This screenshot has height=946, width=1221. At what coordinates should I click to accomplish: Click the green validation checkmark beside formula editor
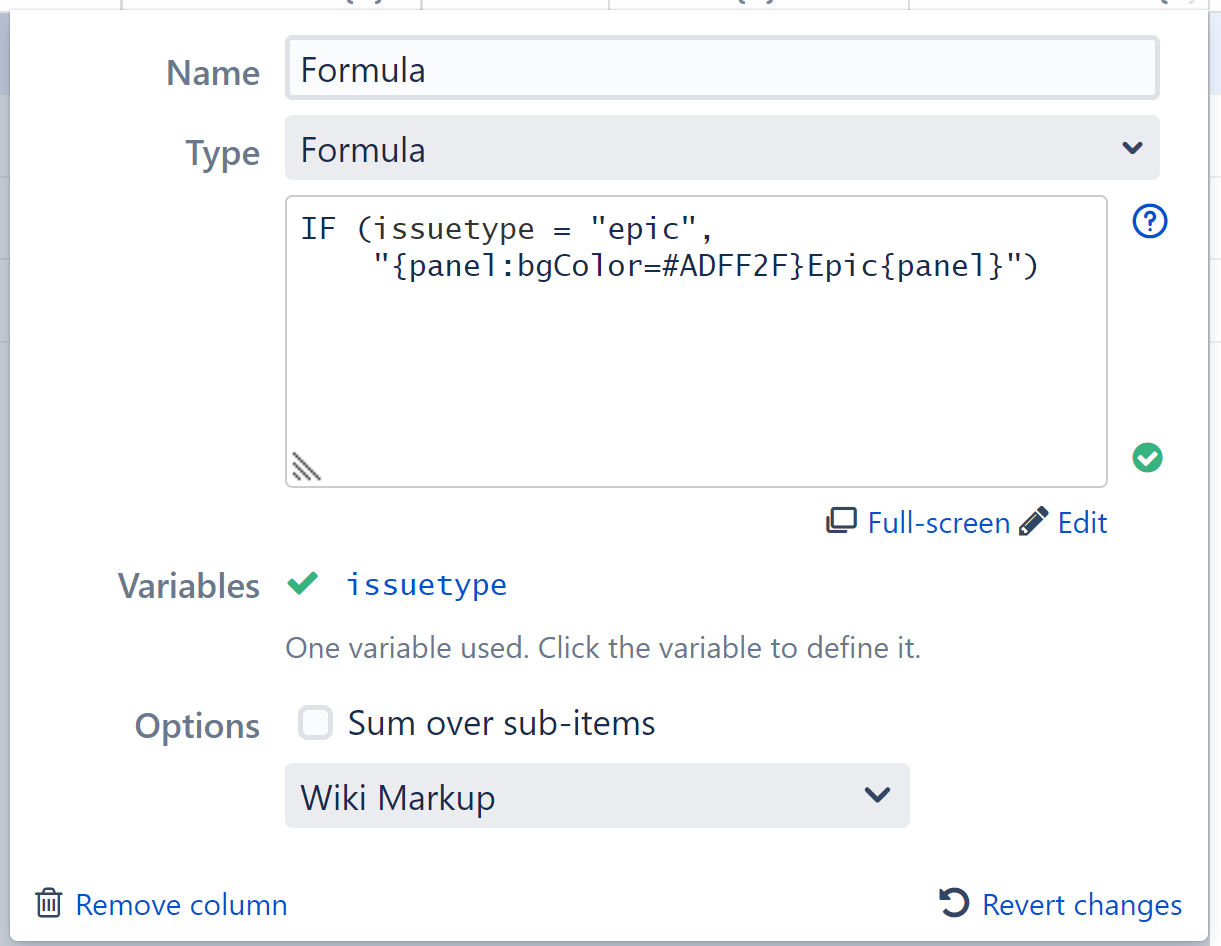coord(1147,458)
